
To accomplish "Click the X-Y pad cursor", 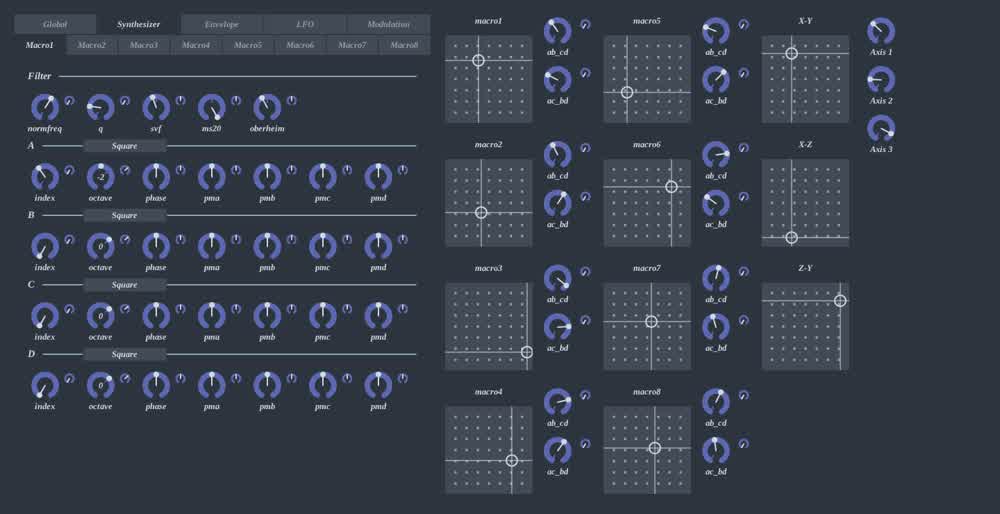I will pyautogui.click(x=791, y=54).
